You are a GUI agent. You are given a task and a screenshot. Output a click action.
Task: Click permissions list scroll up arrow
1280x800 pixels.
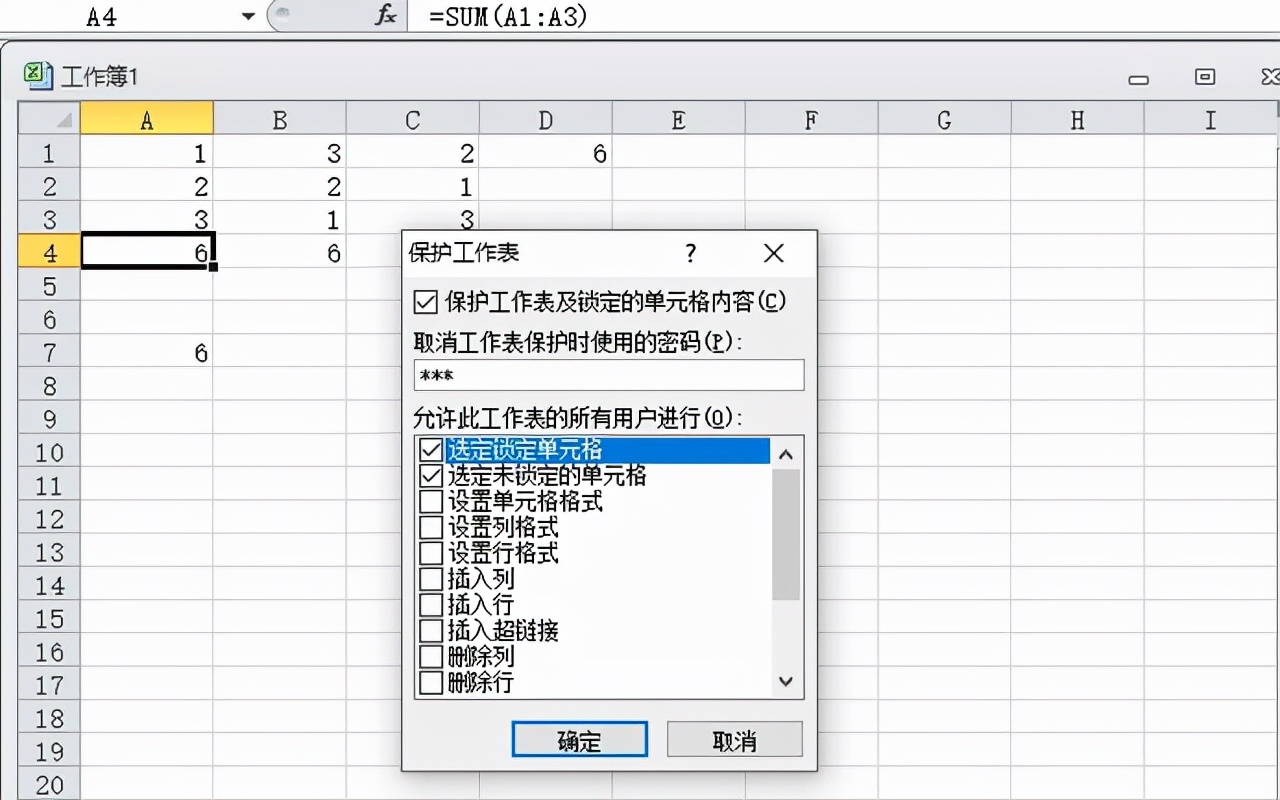[x=786, y=454]
